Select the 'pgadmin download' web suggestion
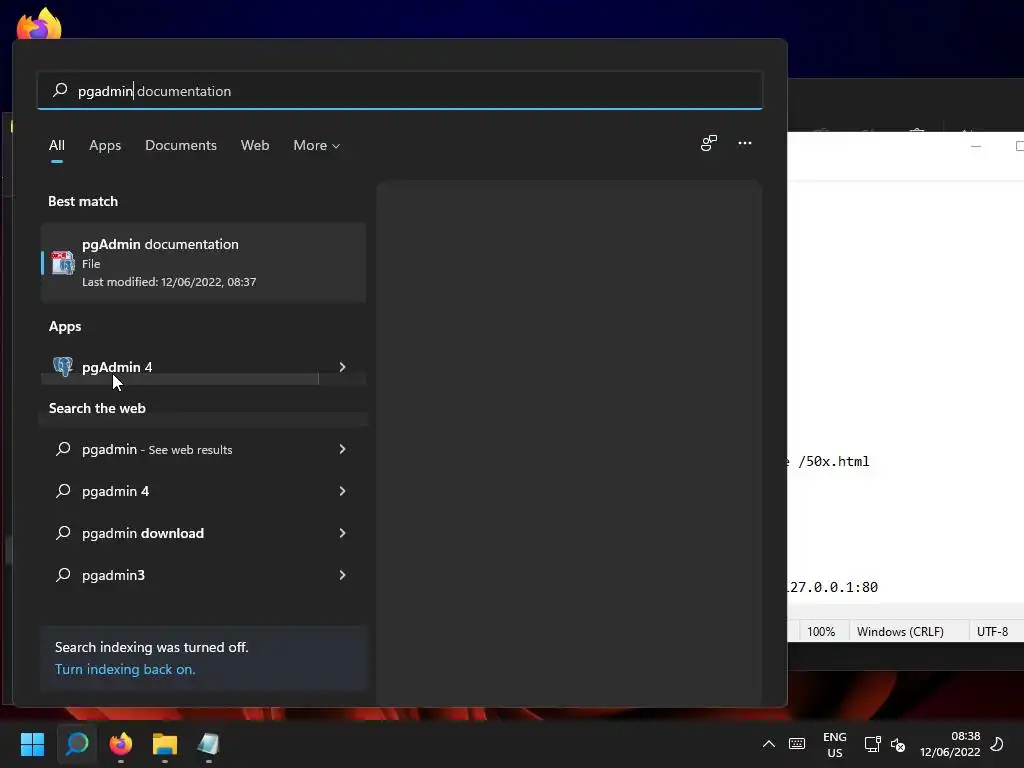Screen dimensions: 1024x768 pos(180,533)
